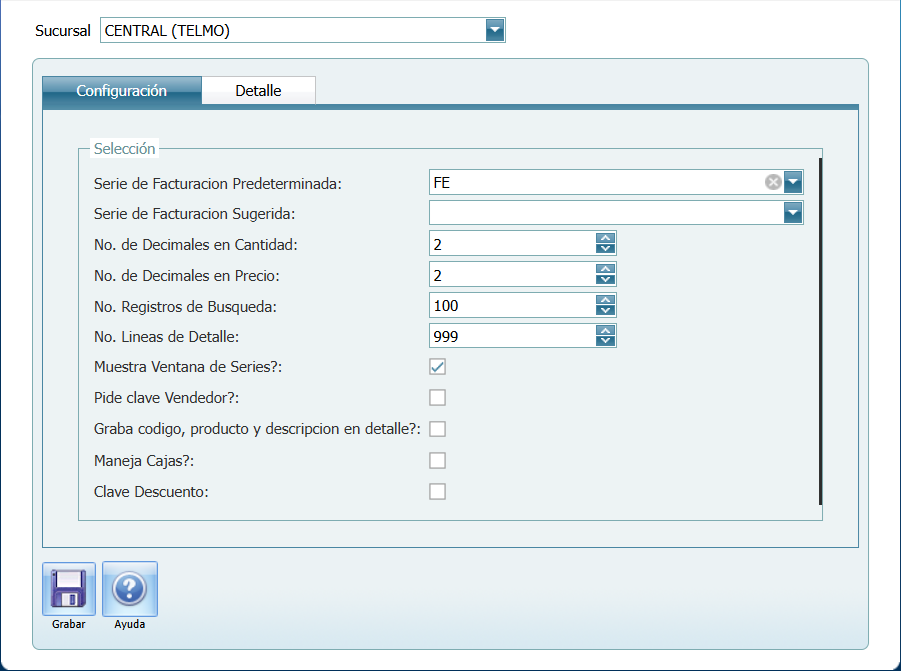The height and width of the screenshot is (671, 901).
Task: Enable graba codigo, producto y descripcion en detalle
Action: tap(437, 428)
